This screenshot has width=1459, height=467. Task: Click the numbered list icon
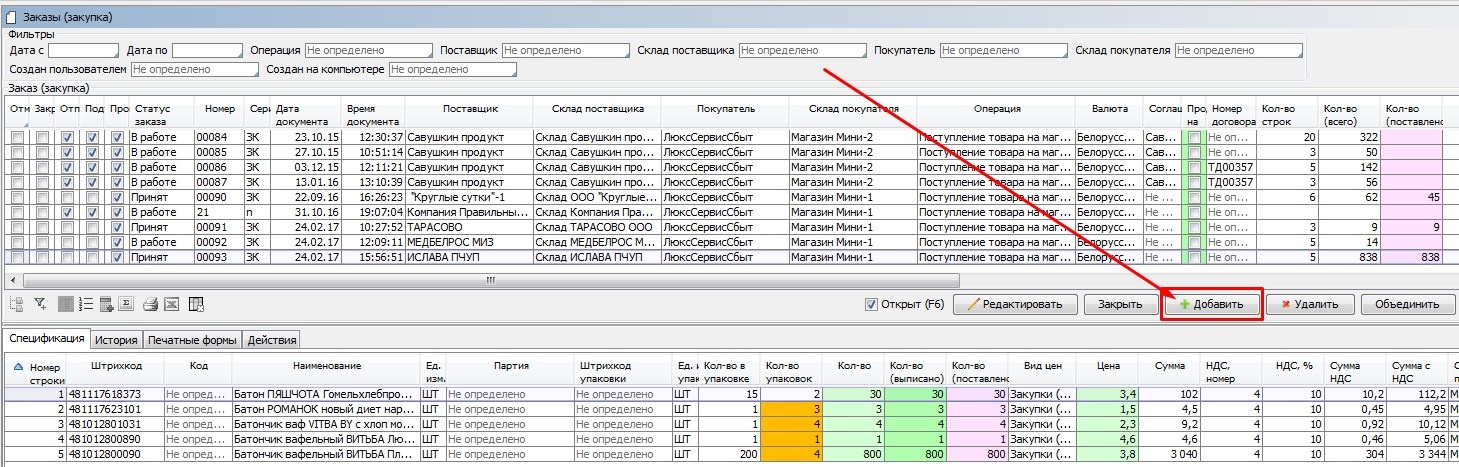click(86, 305)
